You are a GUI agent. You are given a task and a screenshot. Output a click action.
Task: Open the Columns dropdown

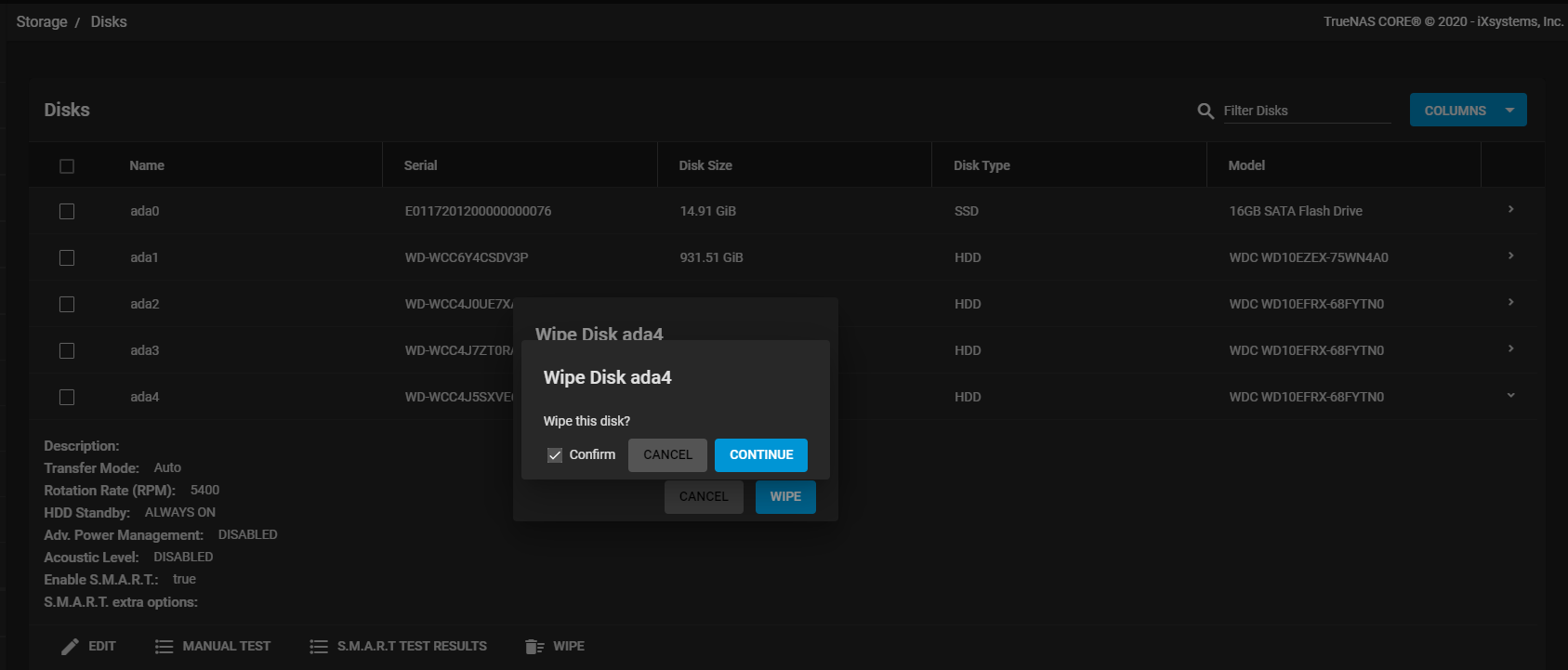pos(1468,111)
